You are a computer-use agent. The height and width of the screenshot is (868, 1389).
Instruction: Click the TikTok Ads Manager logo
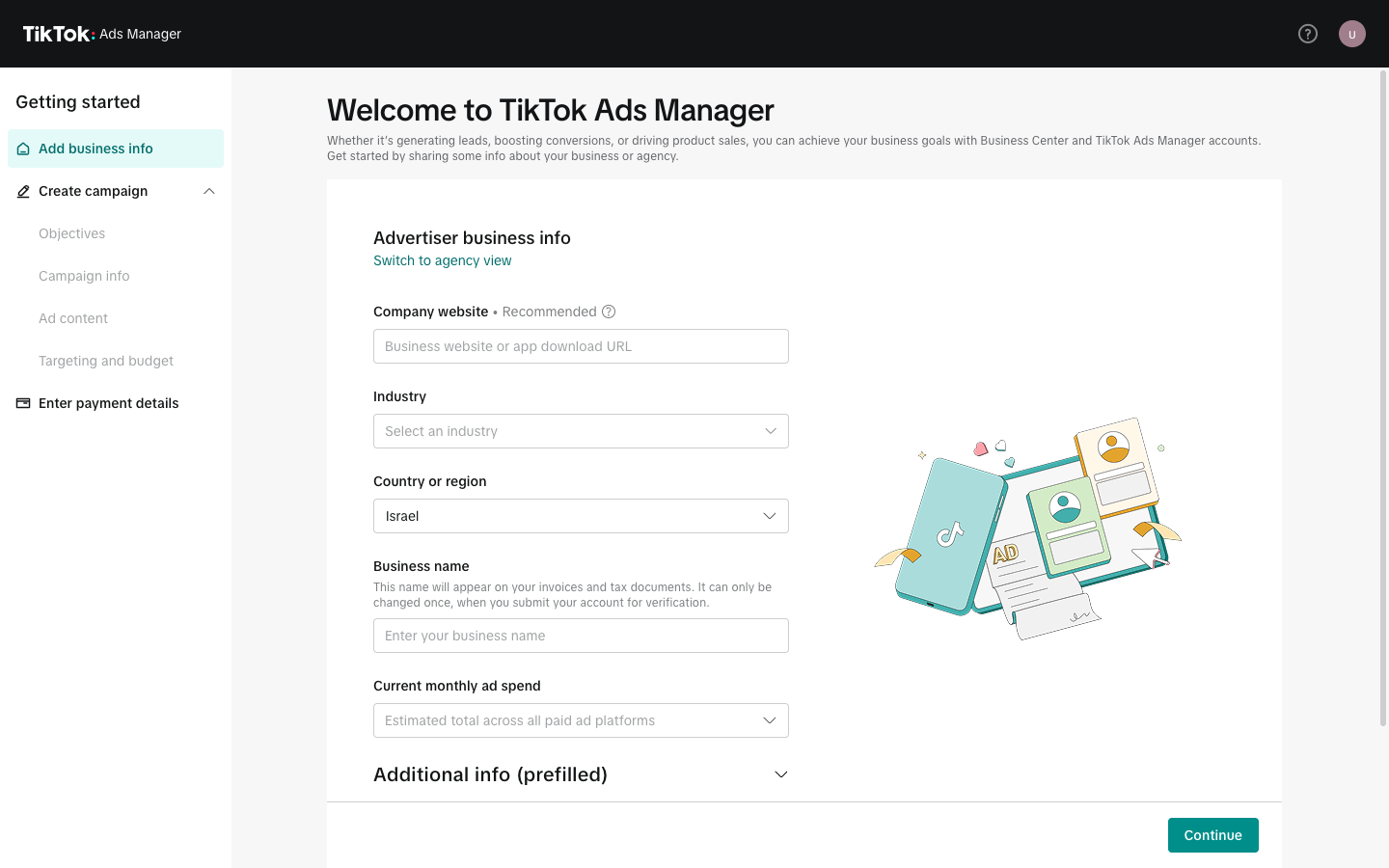tap(102, 34)
